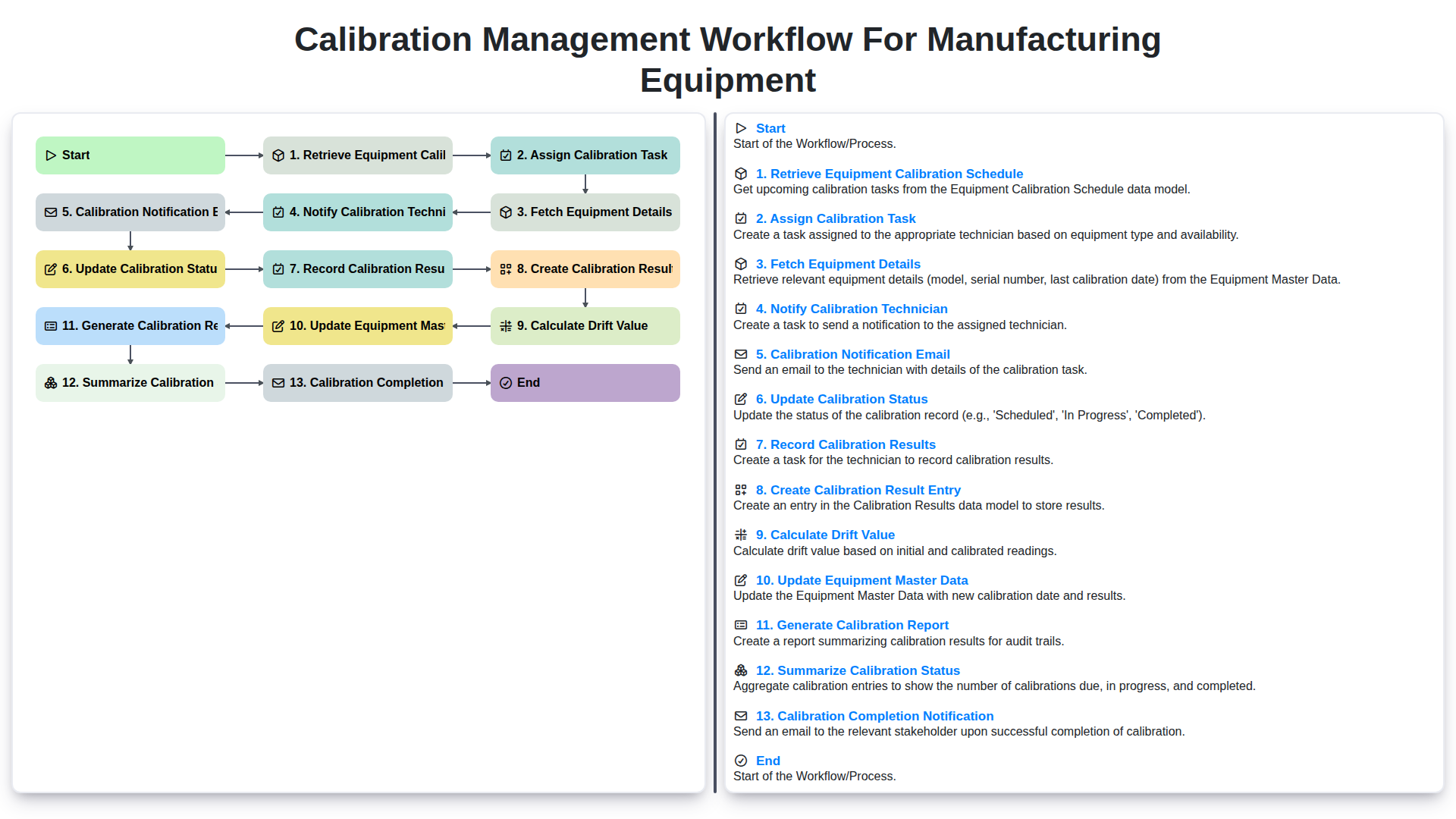Viewport: 1456px width, 819px height.
Task: Select the '7. Record Calibration Results' node
Action: tap(357, 268)
